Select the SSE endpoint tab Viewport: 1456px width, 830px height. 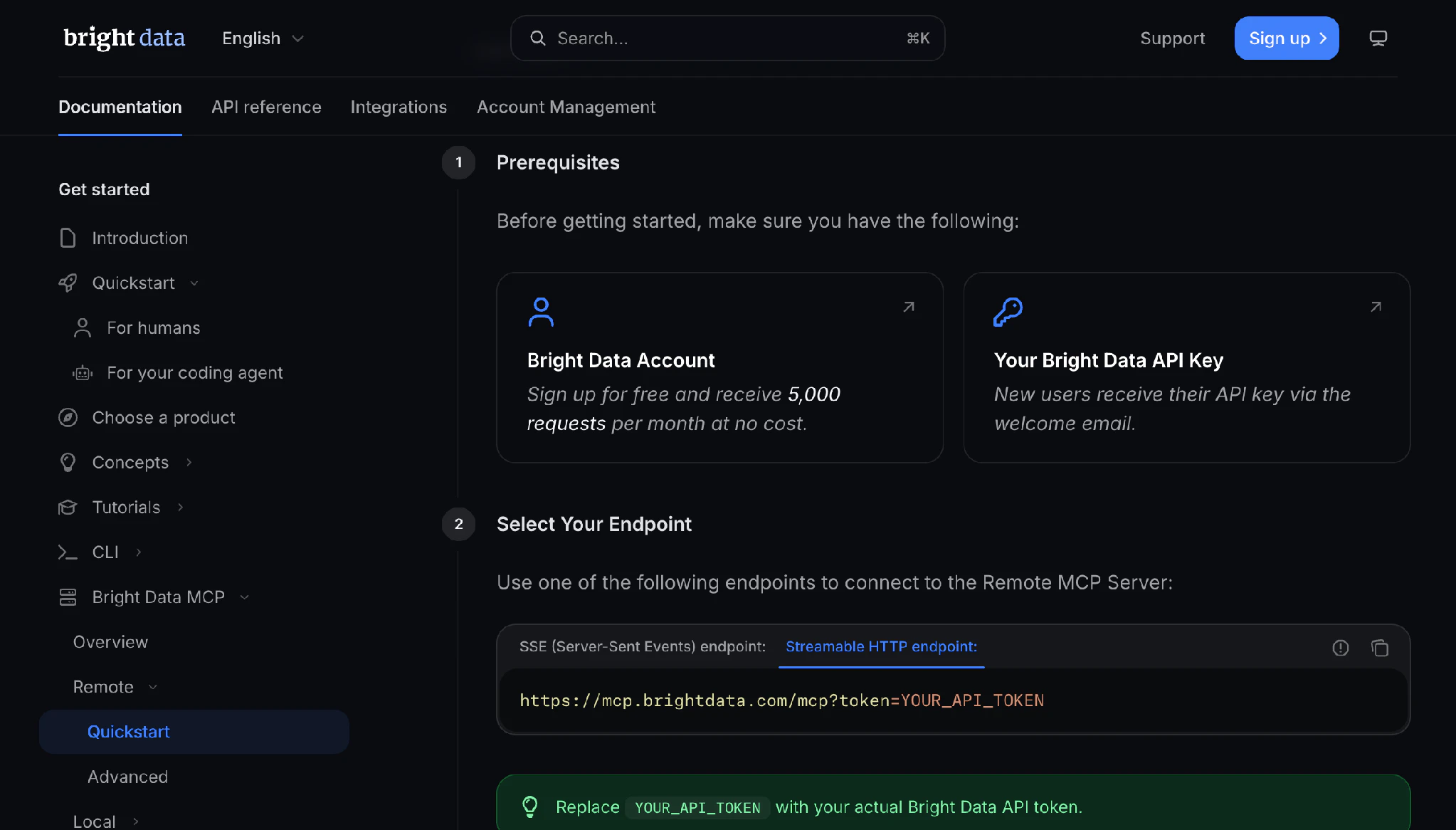click(642, 646)
